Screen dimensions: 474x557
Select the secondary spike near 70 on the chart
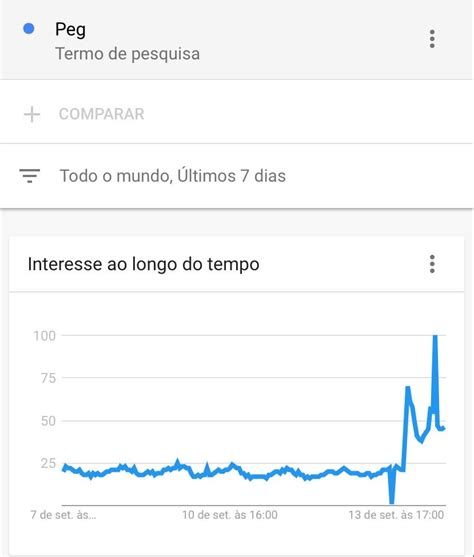pyautogui.click(x=408, y=388)
